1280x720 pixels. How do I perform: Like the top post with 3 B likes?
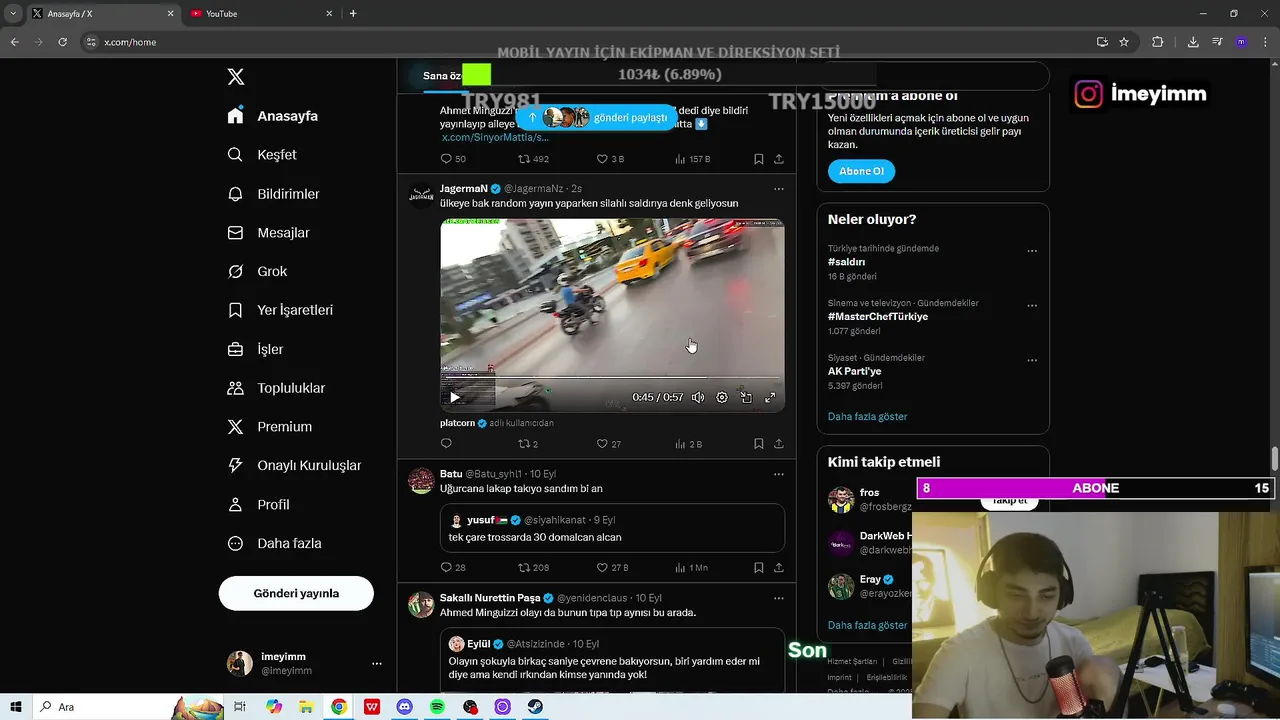610,159
